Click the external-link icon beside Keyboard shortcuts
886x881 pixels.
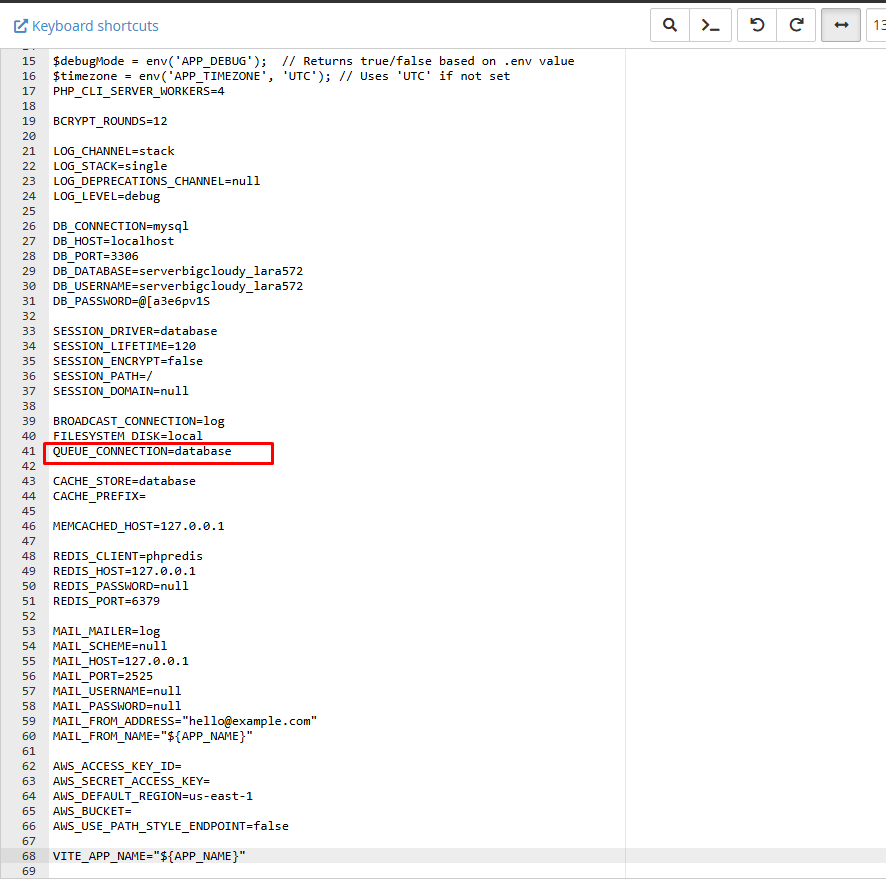pyautogui.click(x=20, y=26)
